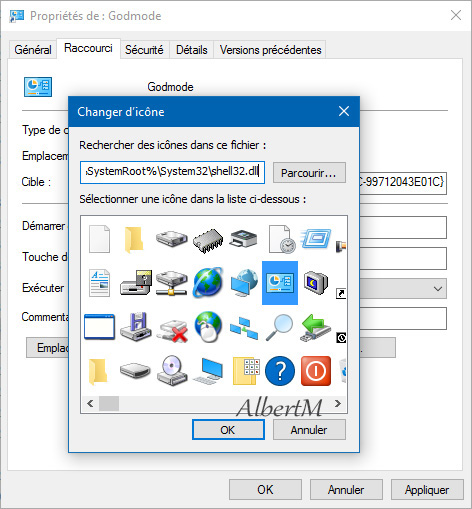Screen dimensions: 472x509
Task: Choose the CD drive disc icon
Action: tap(172, 371)
